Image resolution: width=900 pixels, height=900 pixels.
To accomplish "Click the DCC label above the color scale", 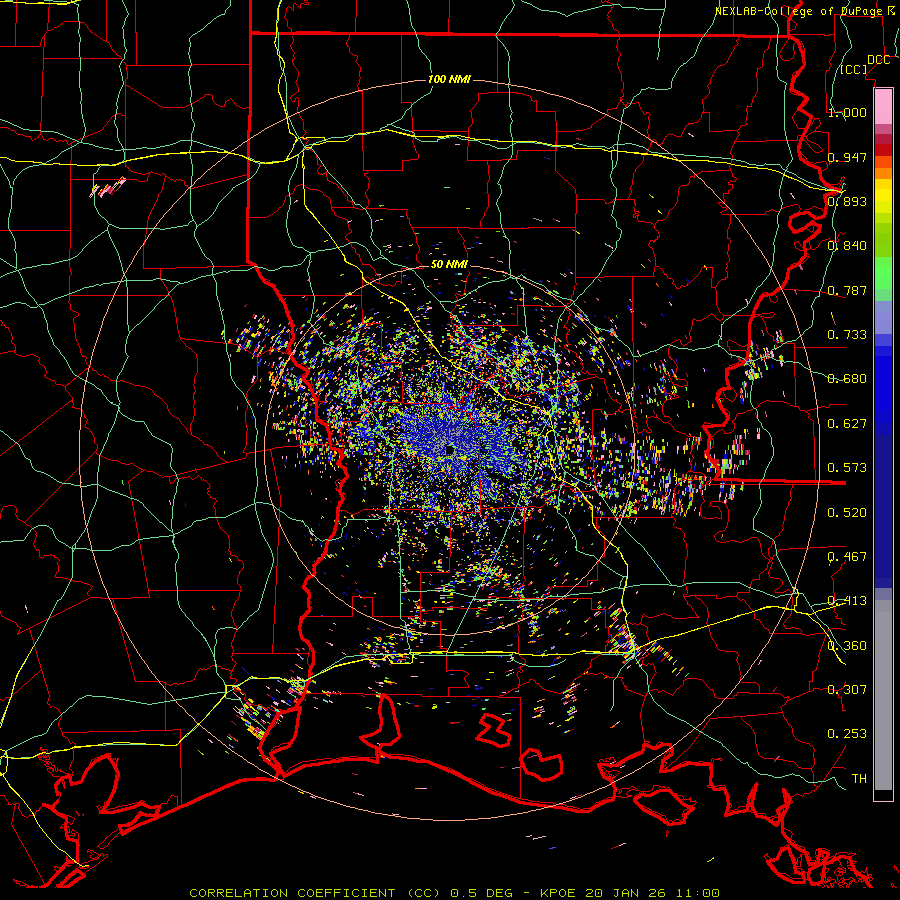I will pyautogui.click(x=878, y=60).
